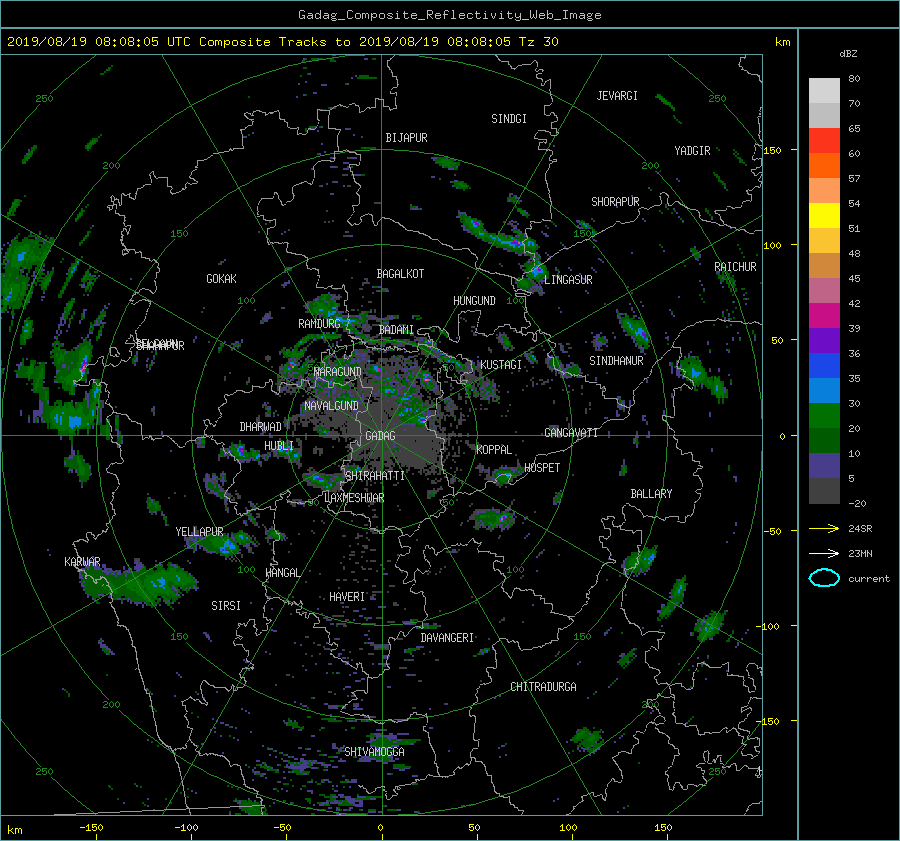Select the 65 dBZ red swatch
This screenshot has height=841, width=900.
824,140
